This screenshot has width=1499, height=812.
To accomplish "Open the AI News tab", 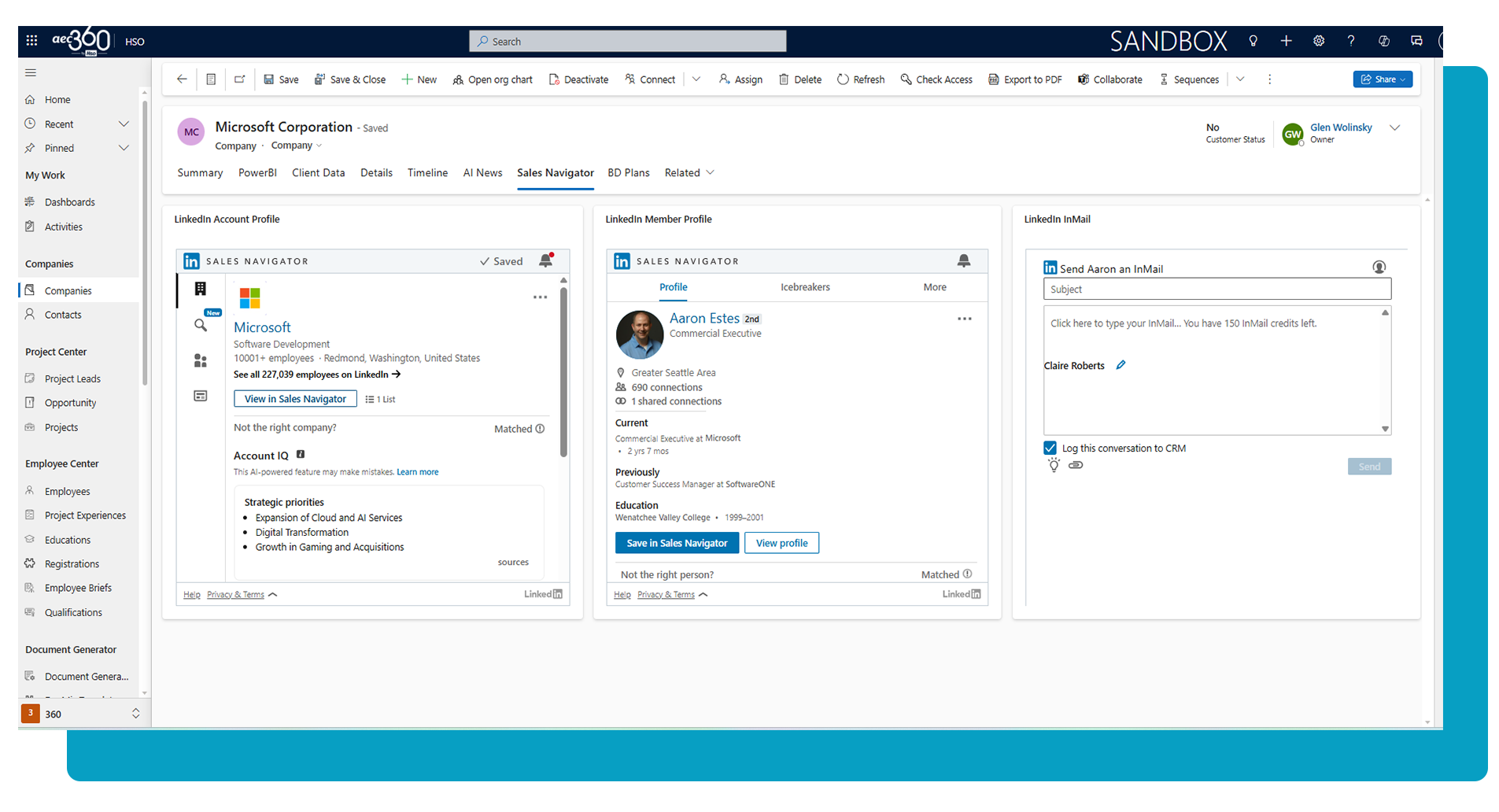I will (x=482, y=172).
